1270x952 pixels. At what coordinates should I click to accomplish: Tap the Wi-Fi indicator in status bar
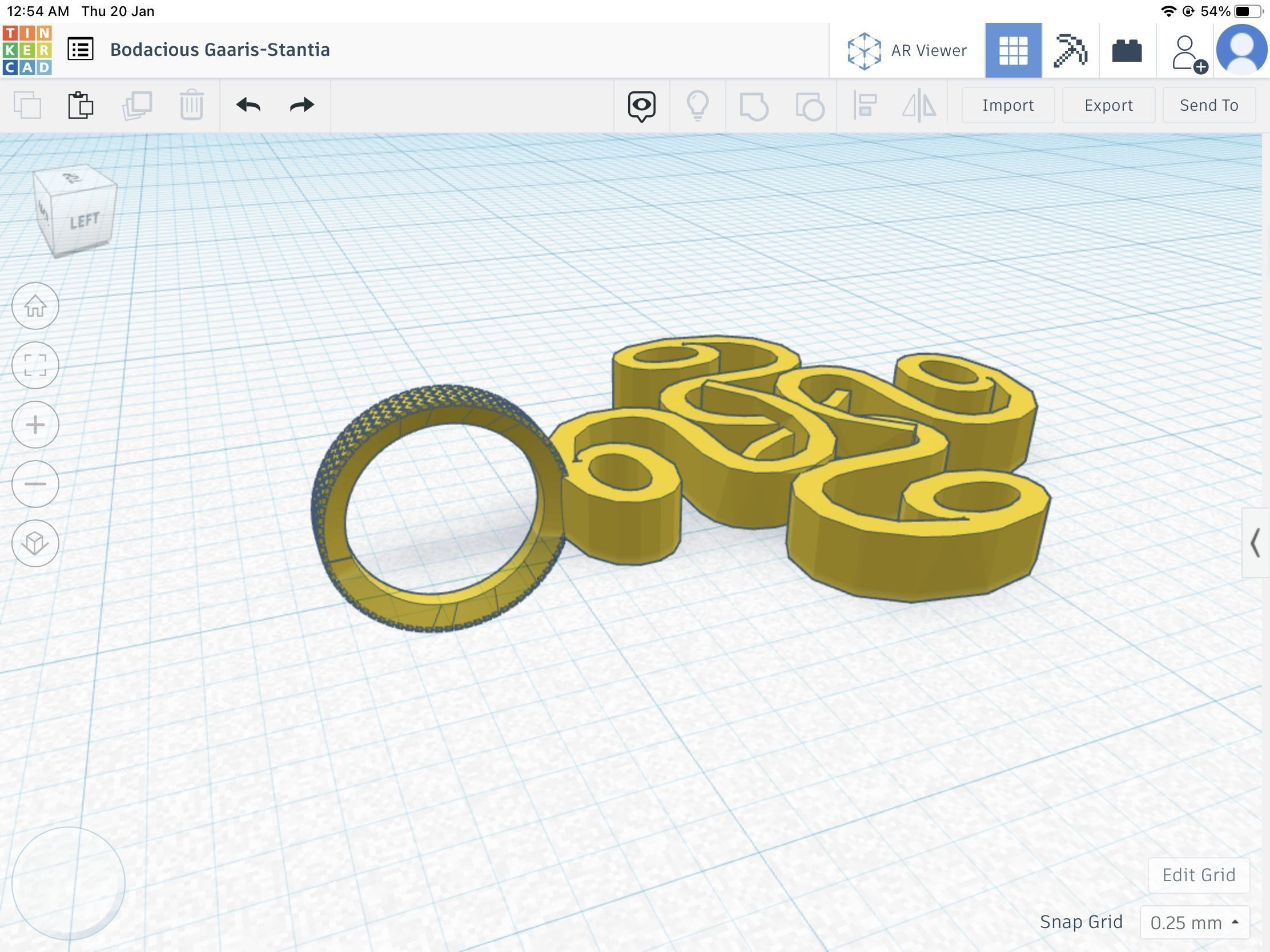click(1167, 11)
